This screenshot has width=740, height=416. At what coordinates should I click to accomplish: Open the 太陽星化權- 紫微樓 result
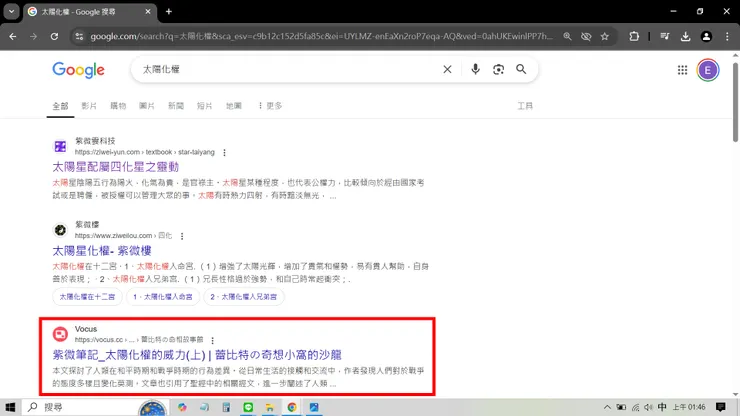102,251
